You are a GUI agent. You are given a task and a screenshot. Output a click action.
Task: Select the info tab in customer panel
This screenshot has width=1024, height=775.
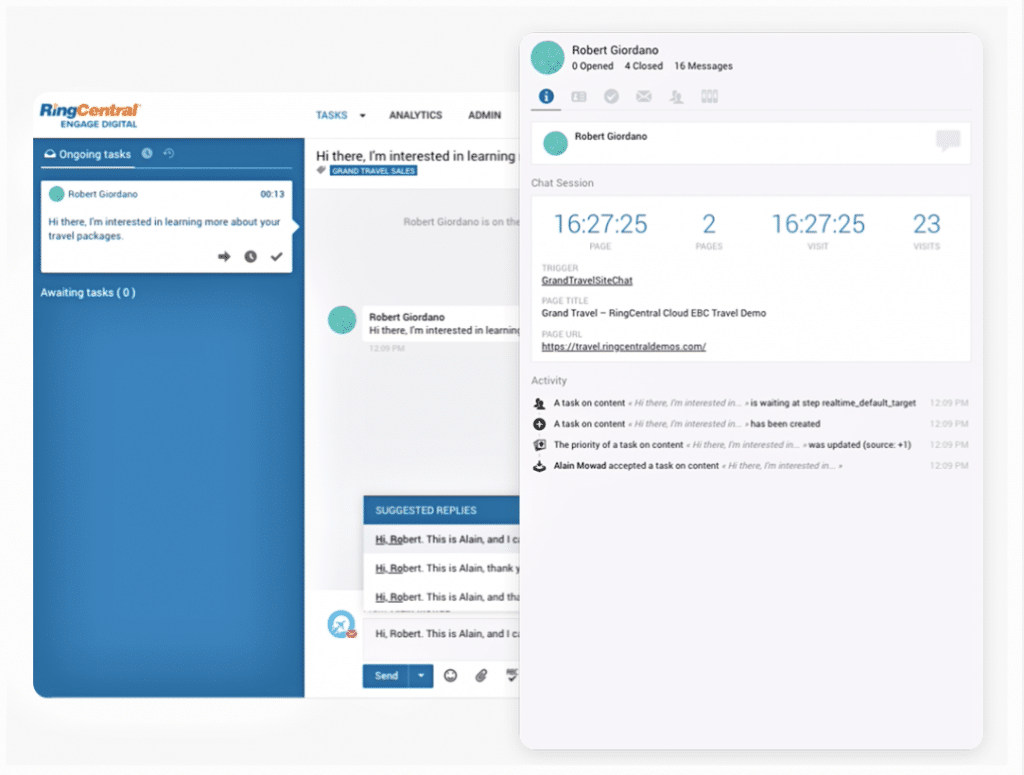[x=546, y=97]
